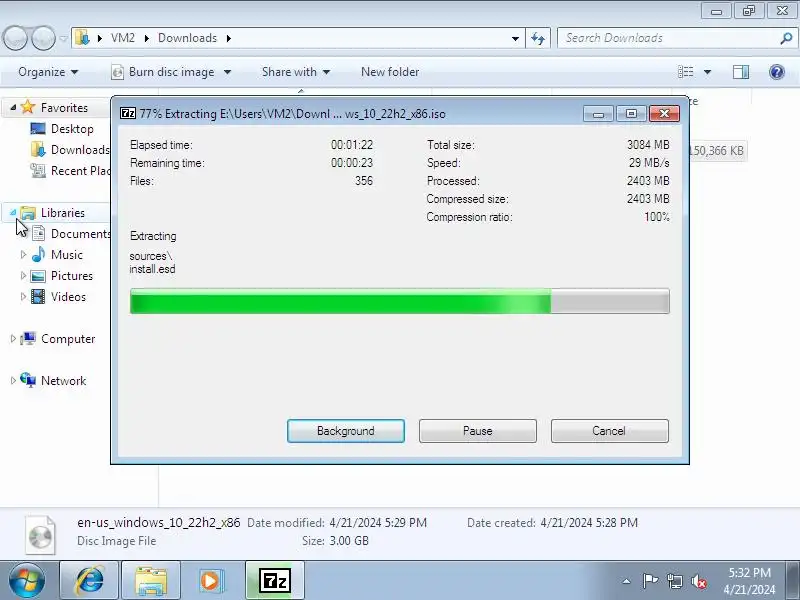Click the disc image file icon in details pane

40,535
